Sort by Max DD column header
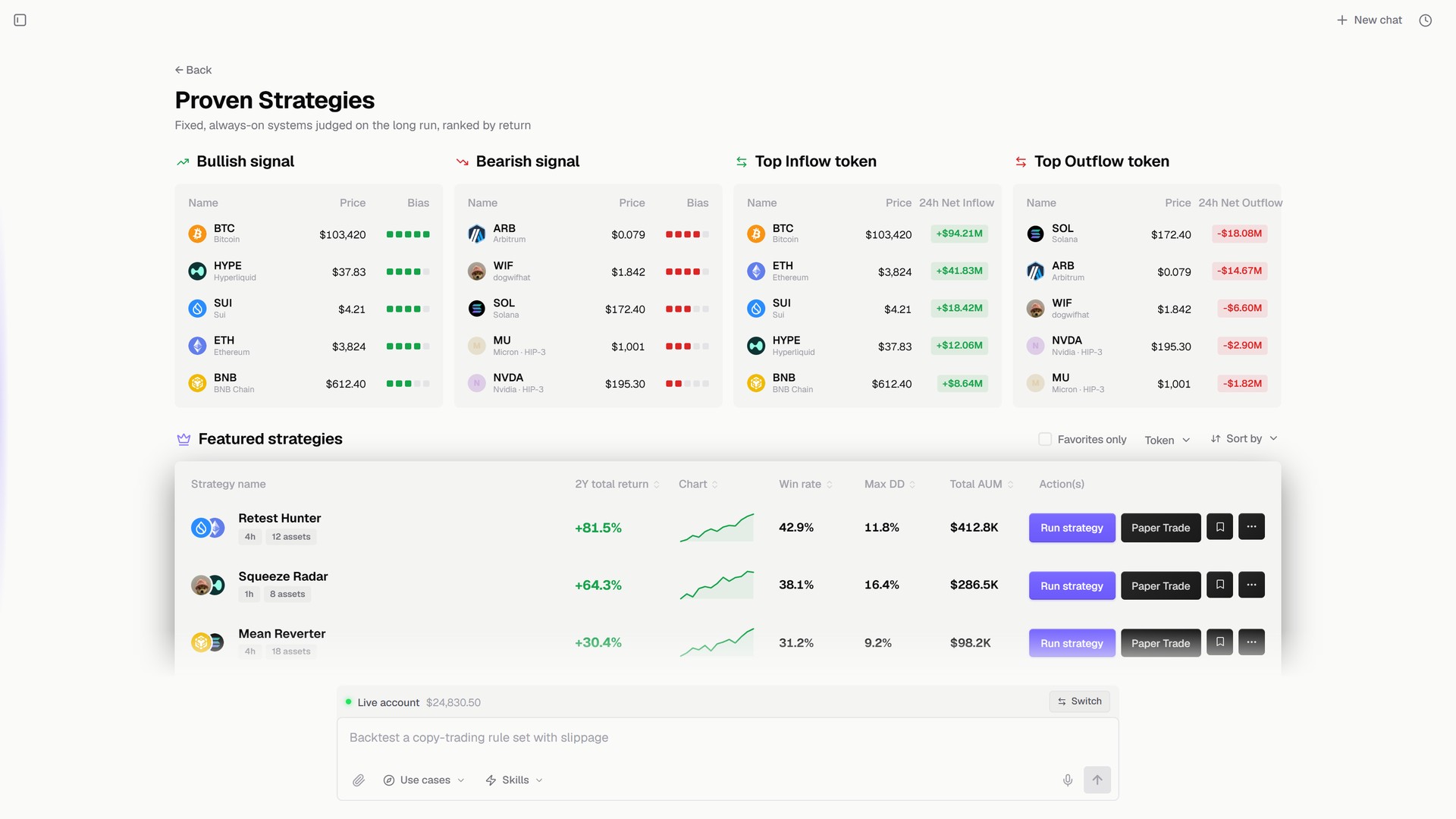 [x=890, y=484]
